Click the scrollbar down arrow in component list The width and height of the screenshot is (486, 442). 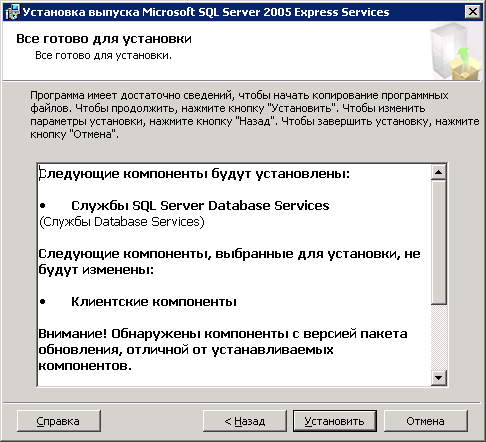click(438, 378)
